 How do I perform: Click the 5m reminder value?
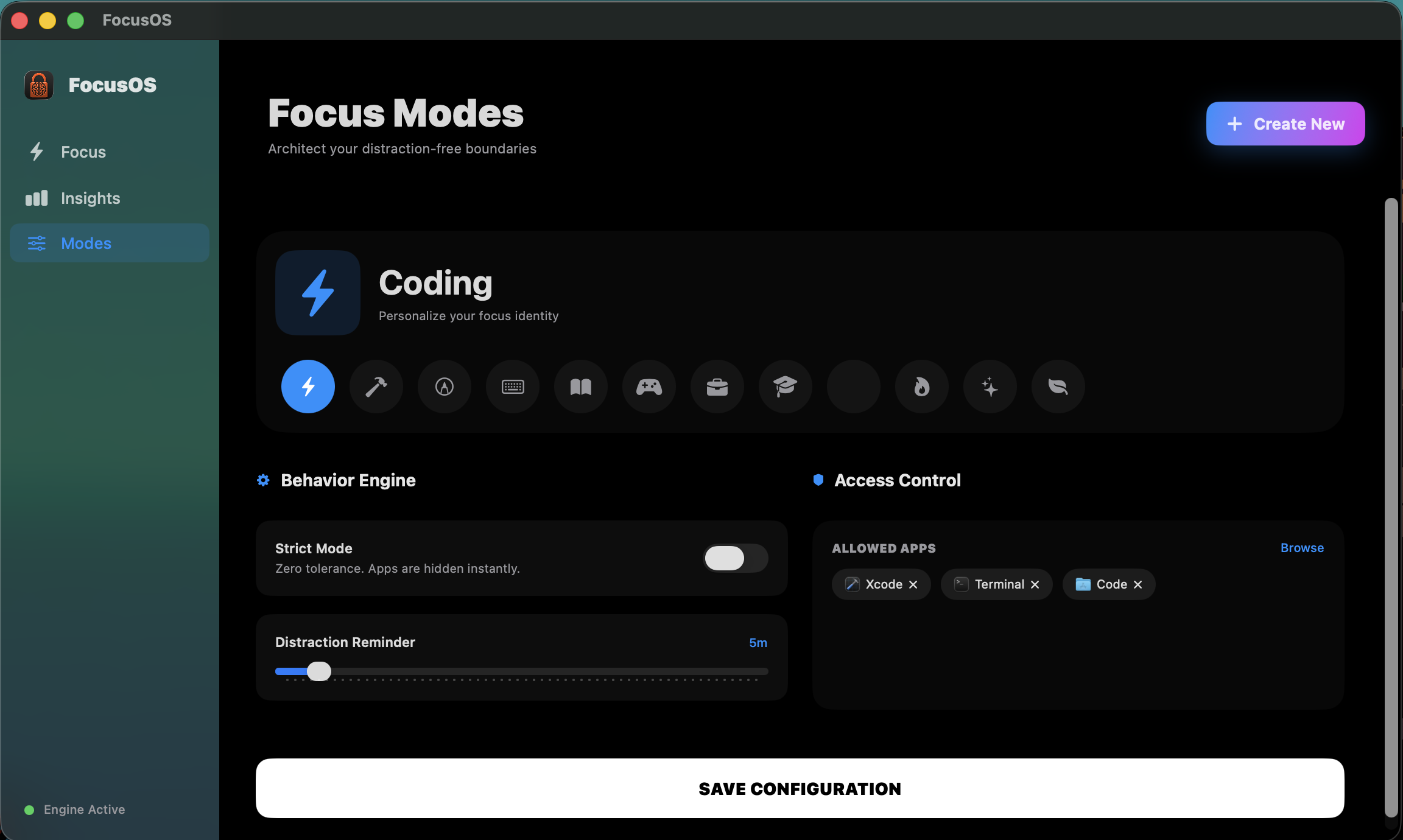[758, 643]
